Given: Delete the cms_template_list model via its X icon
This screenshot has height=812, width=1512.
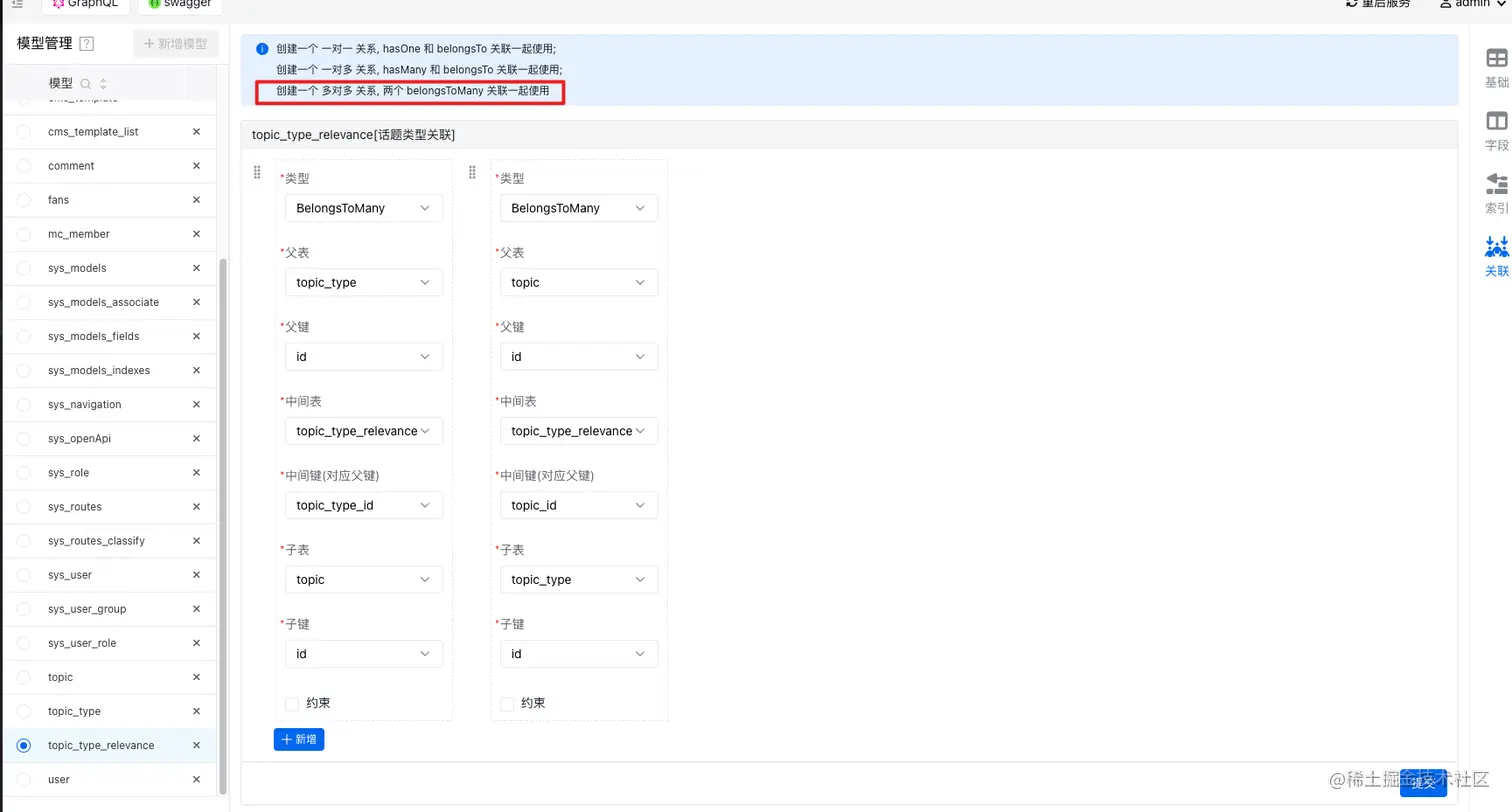Looking at the screenshot, I should 196,131.
